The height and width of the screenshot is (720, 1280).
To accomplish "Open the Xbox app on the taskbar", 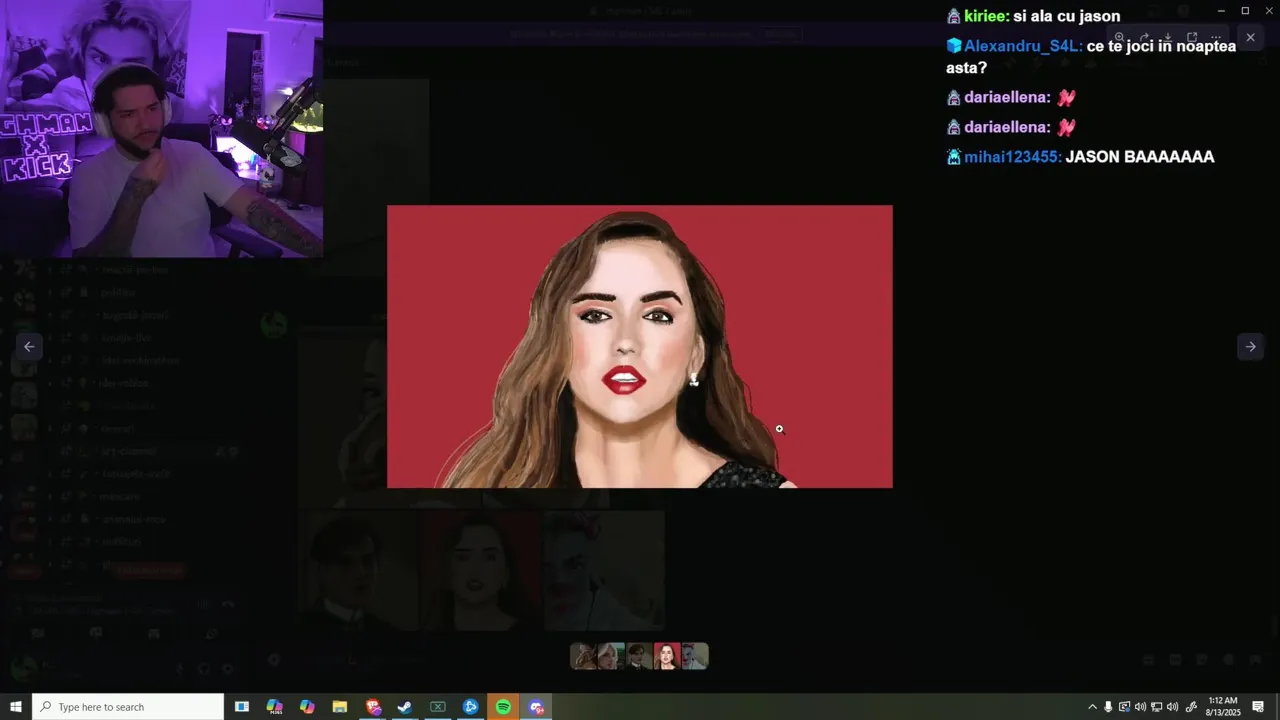I will click(x=438, y=707).
